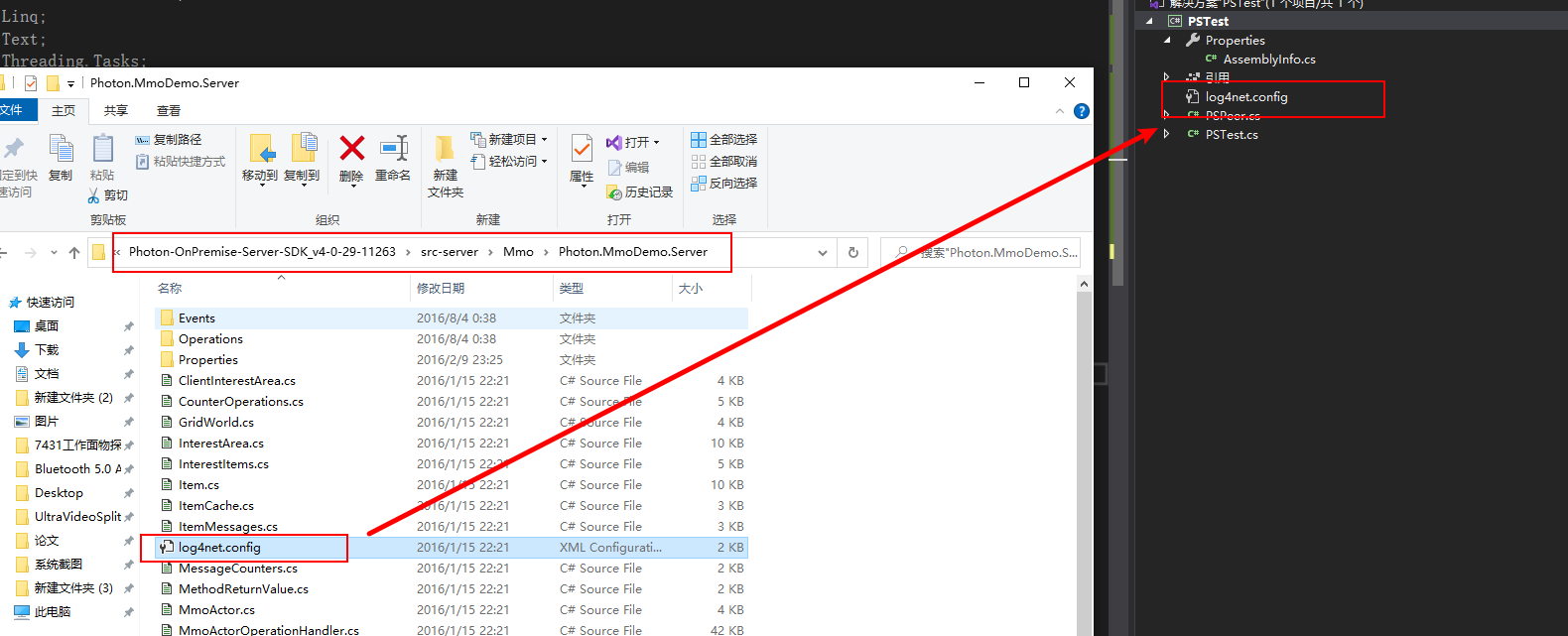1568x636 pixels.
Task: Click Photon-OnPremise-Server-SDK breadcrumb segment
Action: [262, 252]
